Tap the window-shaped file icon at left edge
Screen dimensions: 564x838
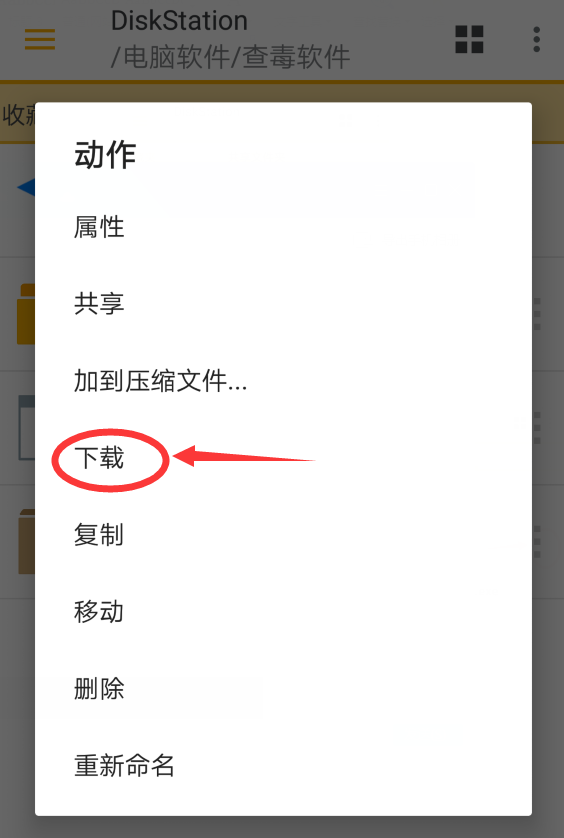(x=27, y=428)
